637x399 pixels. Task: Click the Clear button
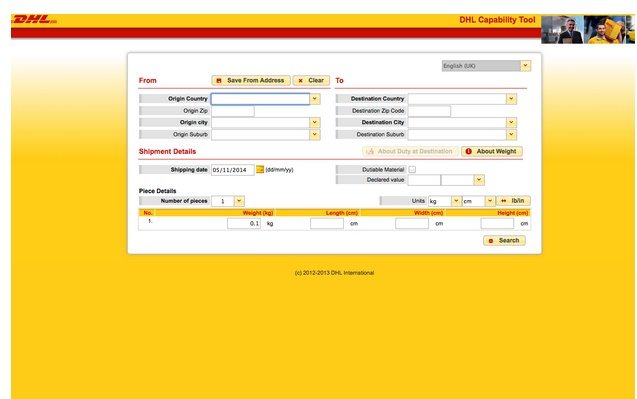[x=311, y=80]
